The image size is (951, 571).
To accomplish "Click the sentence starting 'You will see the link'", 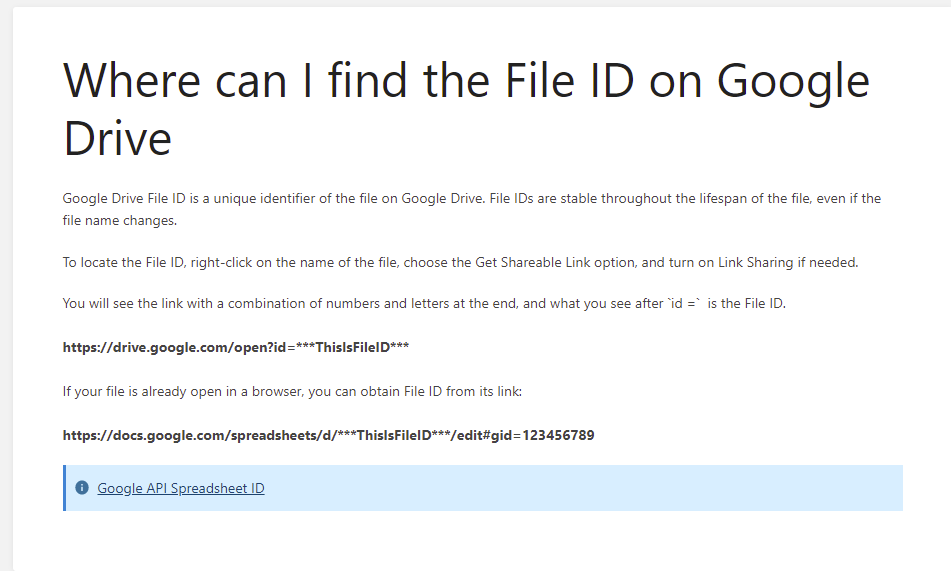I will 424,303.
